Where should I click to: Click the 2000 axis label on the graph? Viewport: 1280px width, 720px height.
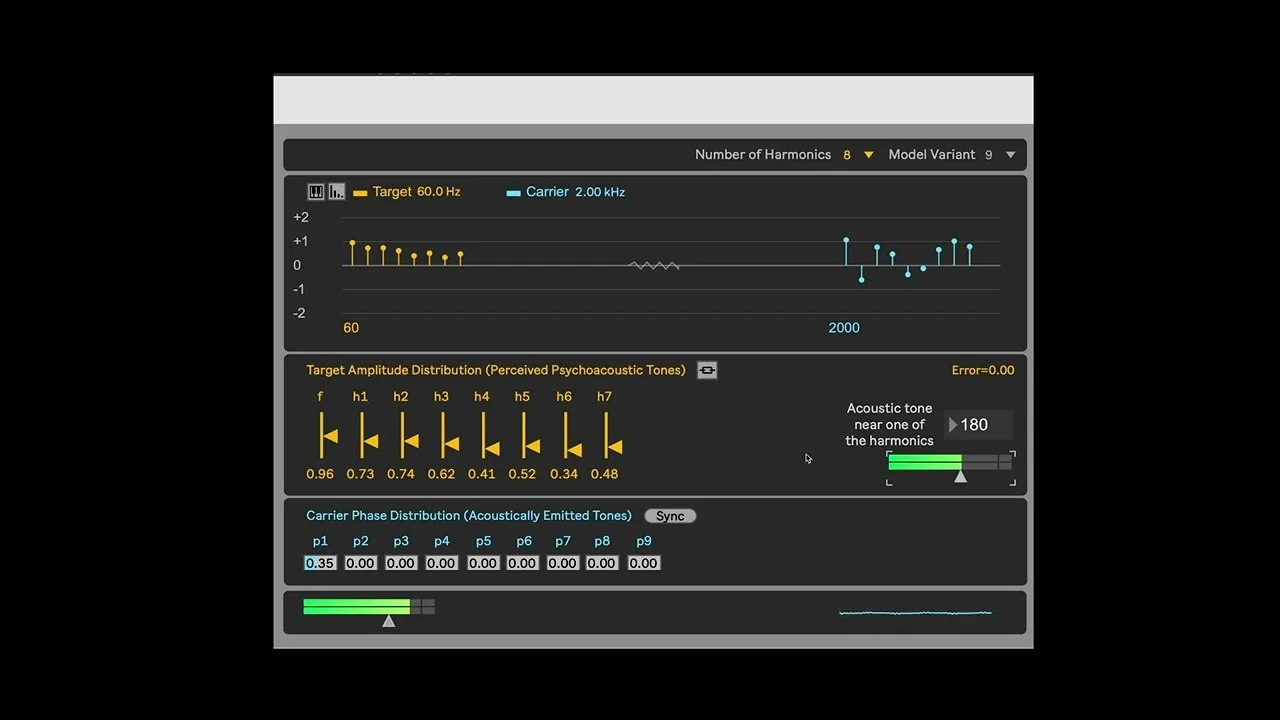pyautogui.click(x=844, y=328)
